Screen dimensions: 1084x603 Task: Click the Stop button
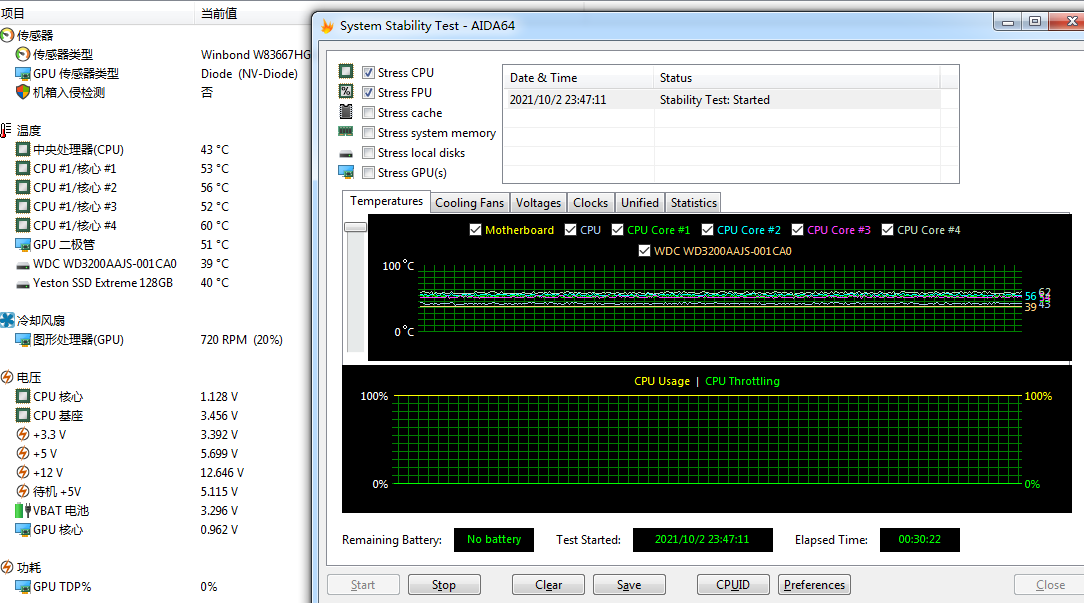click(444, 585)
